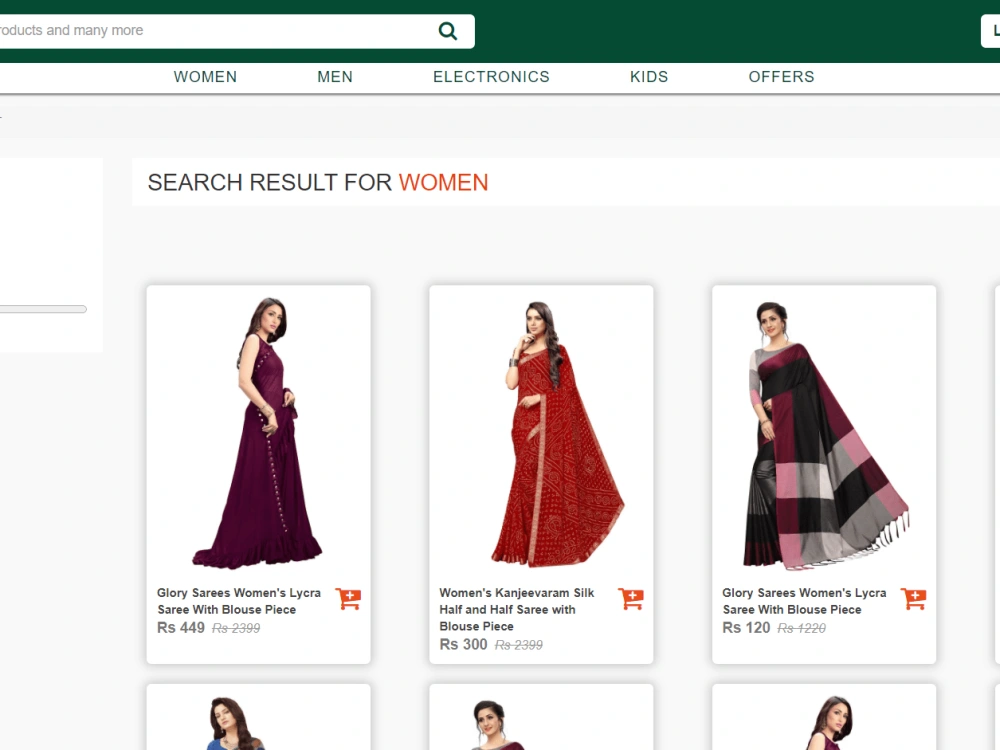This screenshot has height=750, width=1000.
Task: Open the ELECTRONICS category menu
Action: 491,77
